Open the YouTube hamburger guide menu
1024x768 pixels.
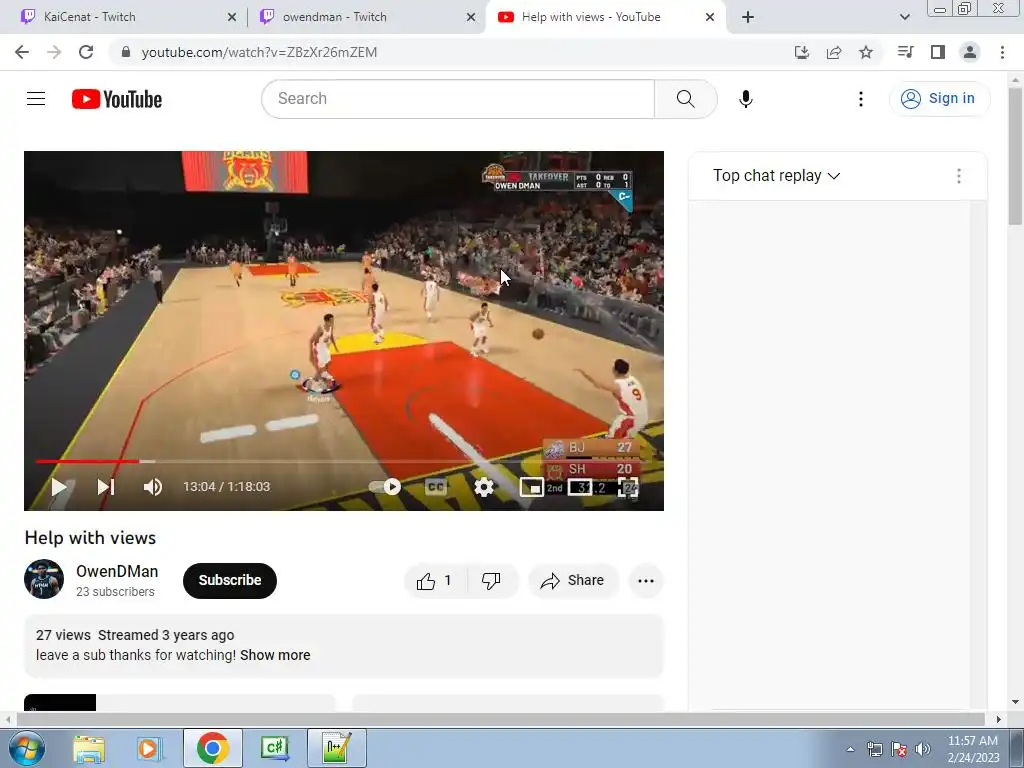pos(36,99)
